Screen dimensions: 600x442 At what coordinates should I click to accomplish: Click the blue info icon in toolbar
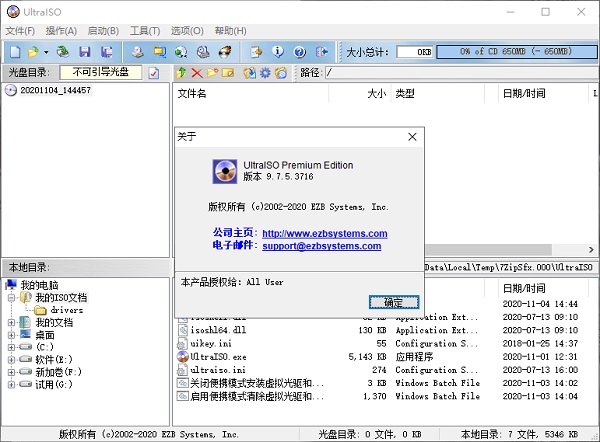point(277,51)
